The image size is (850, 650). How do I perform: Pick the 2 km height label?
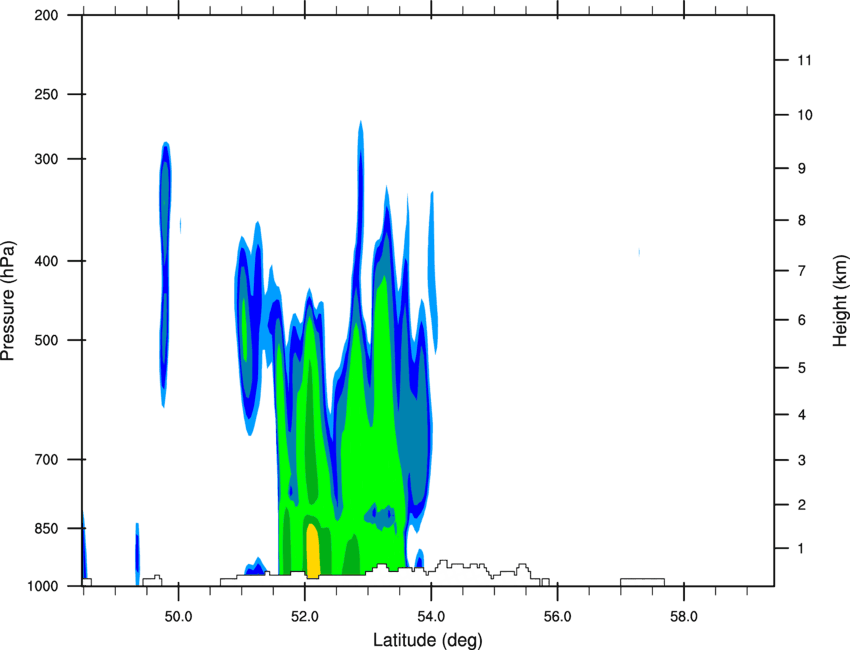802,505
